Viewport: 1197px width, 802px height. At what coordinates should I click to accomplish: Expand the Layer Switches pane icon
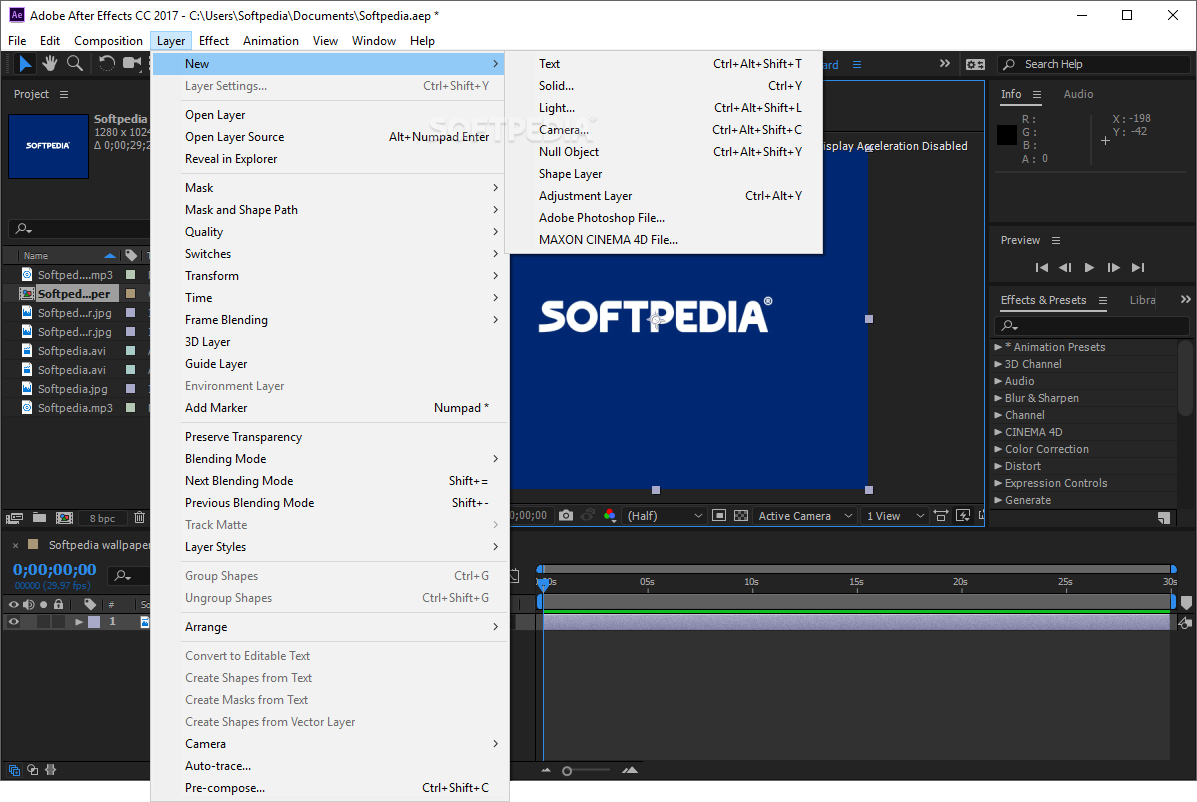(x=14, y=770)
